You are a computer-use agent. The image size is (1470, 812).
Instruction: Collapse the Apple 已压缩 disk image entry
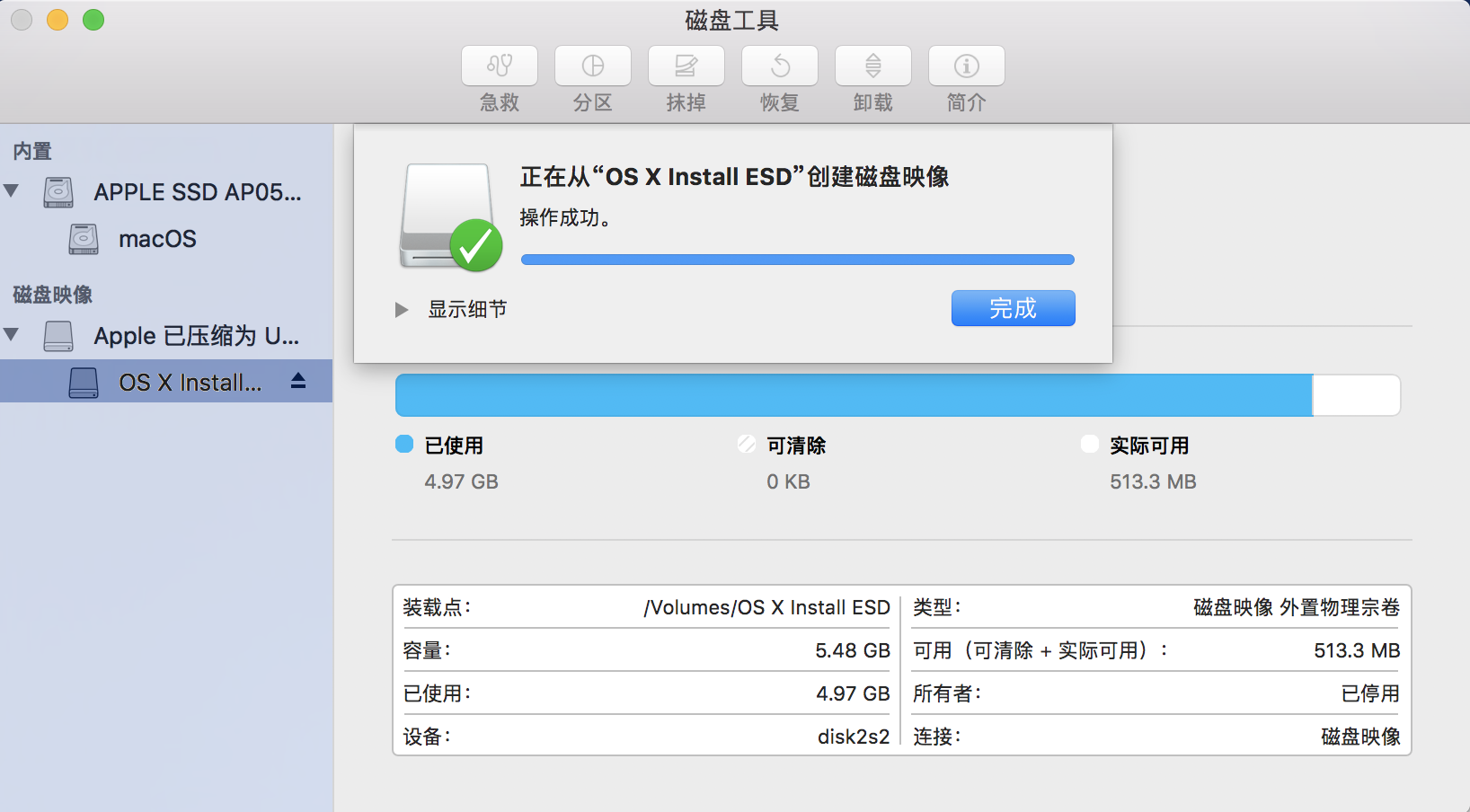coord(11,335)
